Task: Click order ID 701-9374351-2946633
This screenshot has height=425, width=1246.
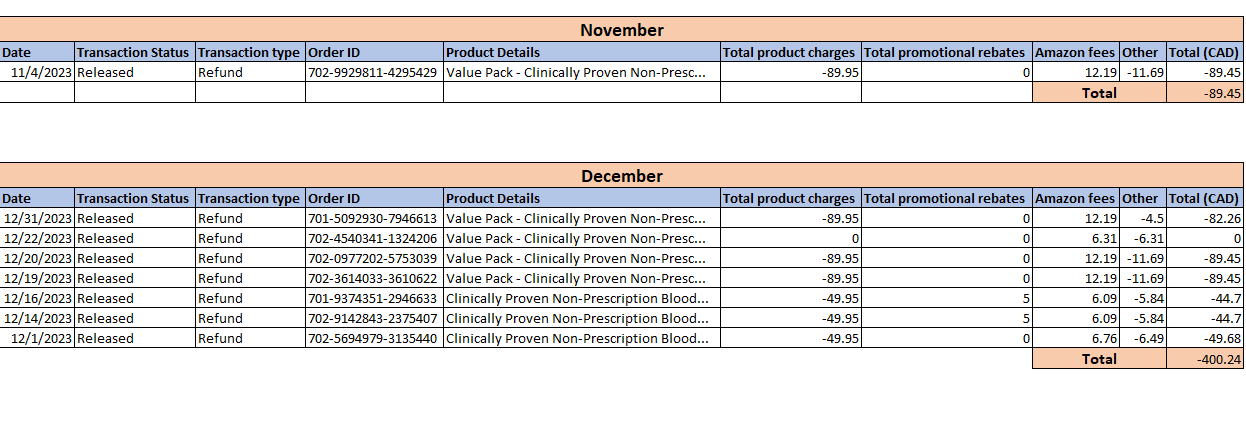Action: pos(372,298)
